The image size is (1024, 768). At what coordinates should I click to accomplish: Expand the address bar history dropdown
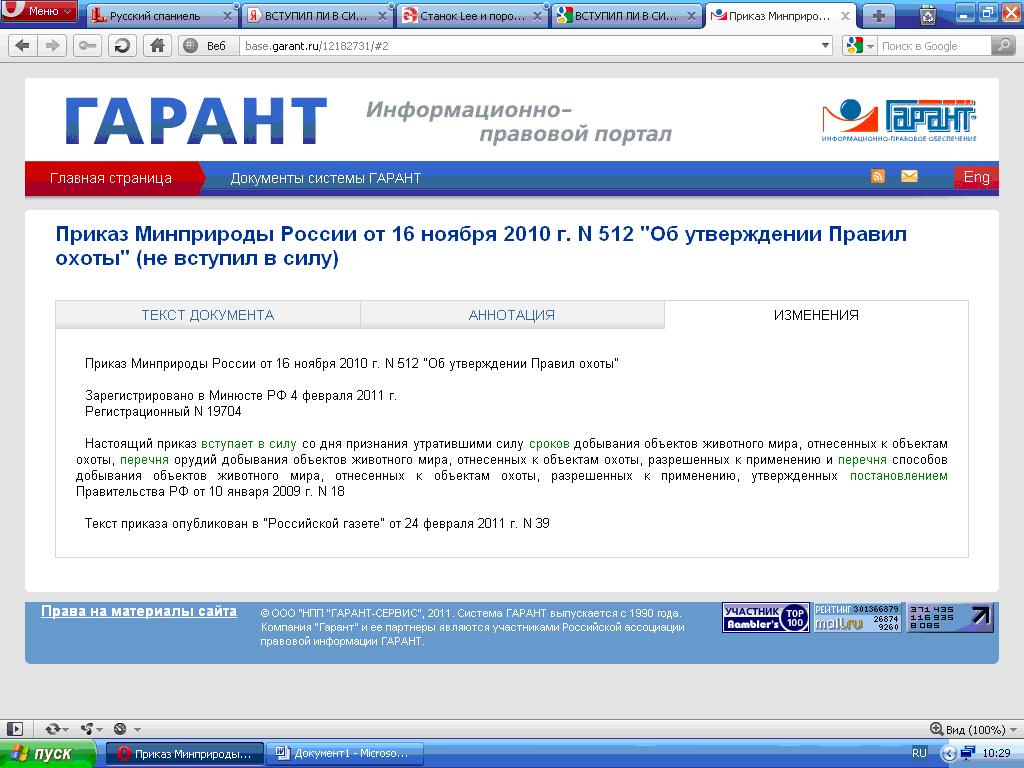[x=825, y=46]
